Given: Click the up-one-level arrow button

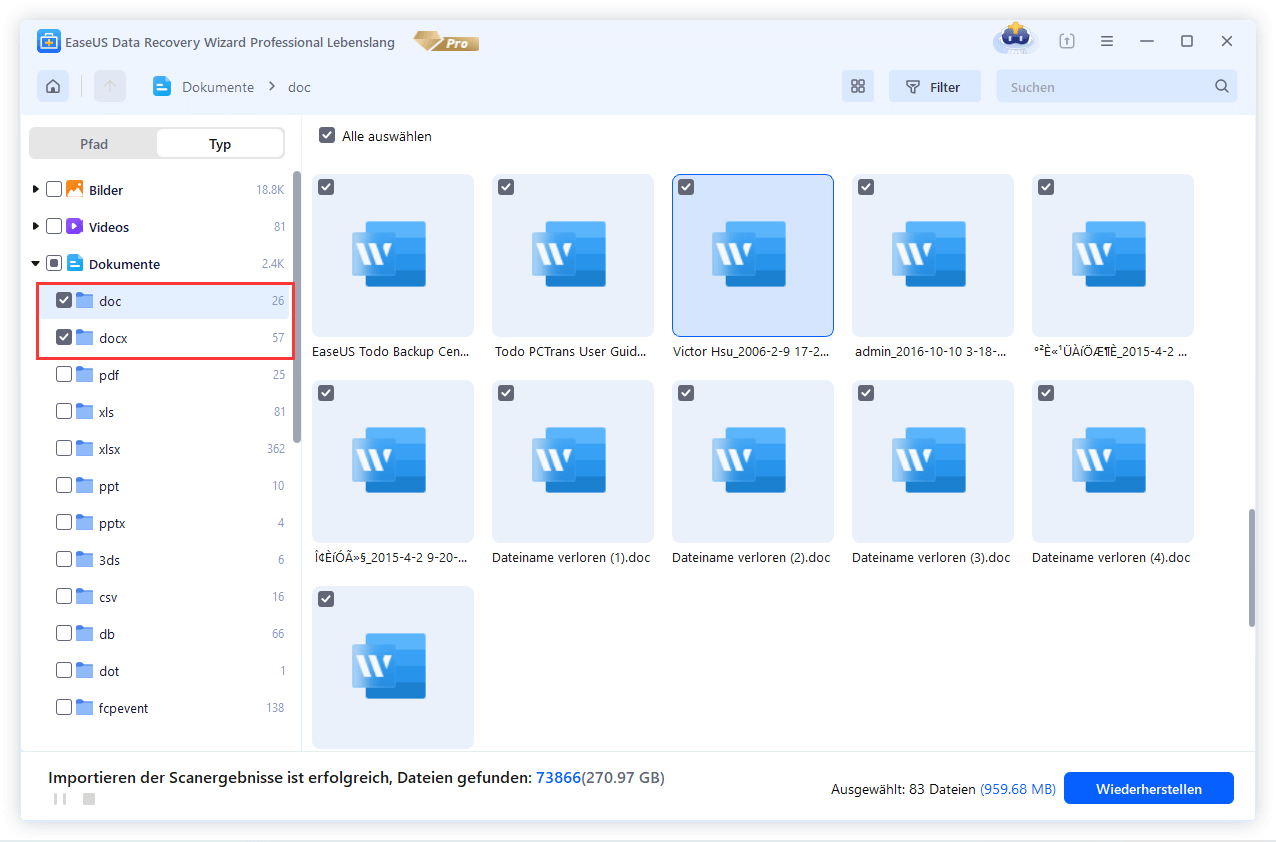Looking at the screenshot, I should click(x=110, y=87).
